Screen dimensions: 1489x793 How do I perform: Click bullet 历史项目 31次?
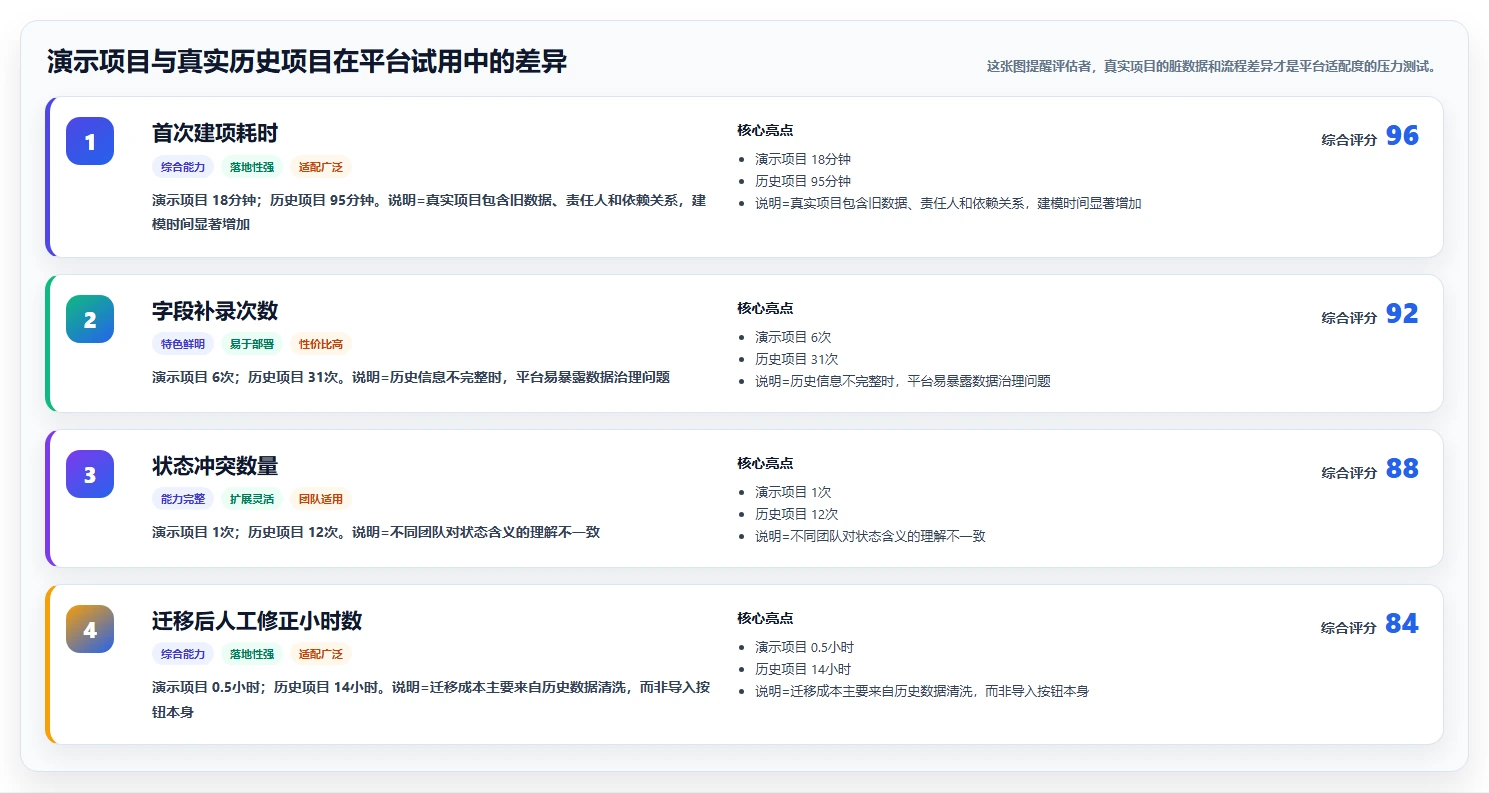[x=797, y=359]
